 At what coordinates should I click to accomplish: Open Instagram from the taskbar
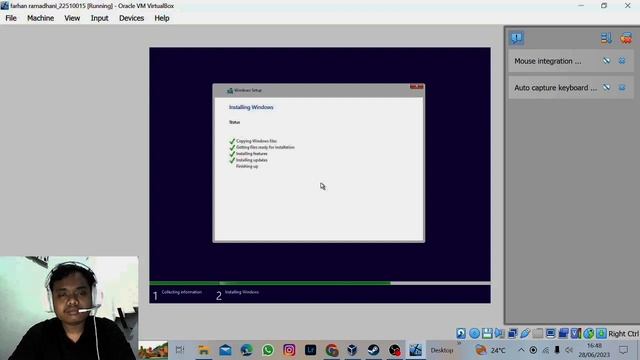[x=289, y=350]
